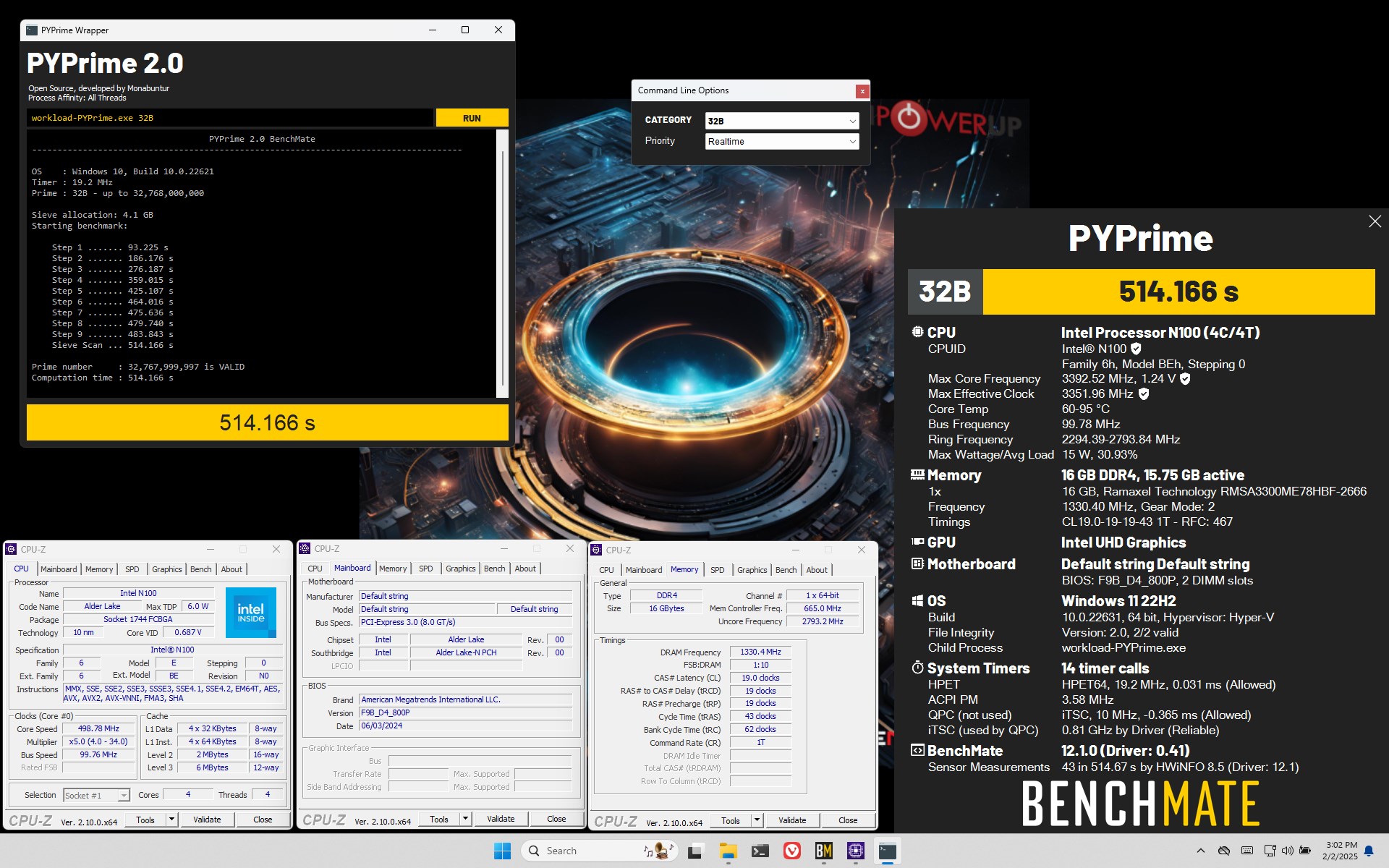Open Memory tab in left CPU-Z window

pyautogui.click(x=99, y=569)
